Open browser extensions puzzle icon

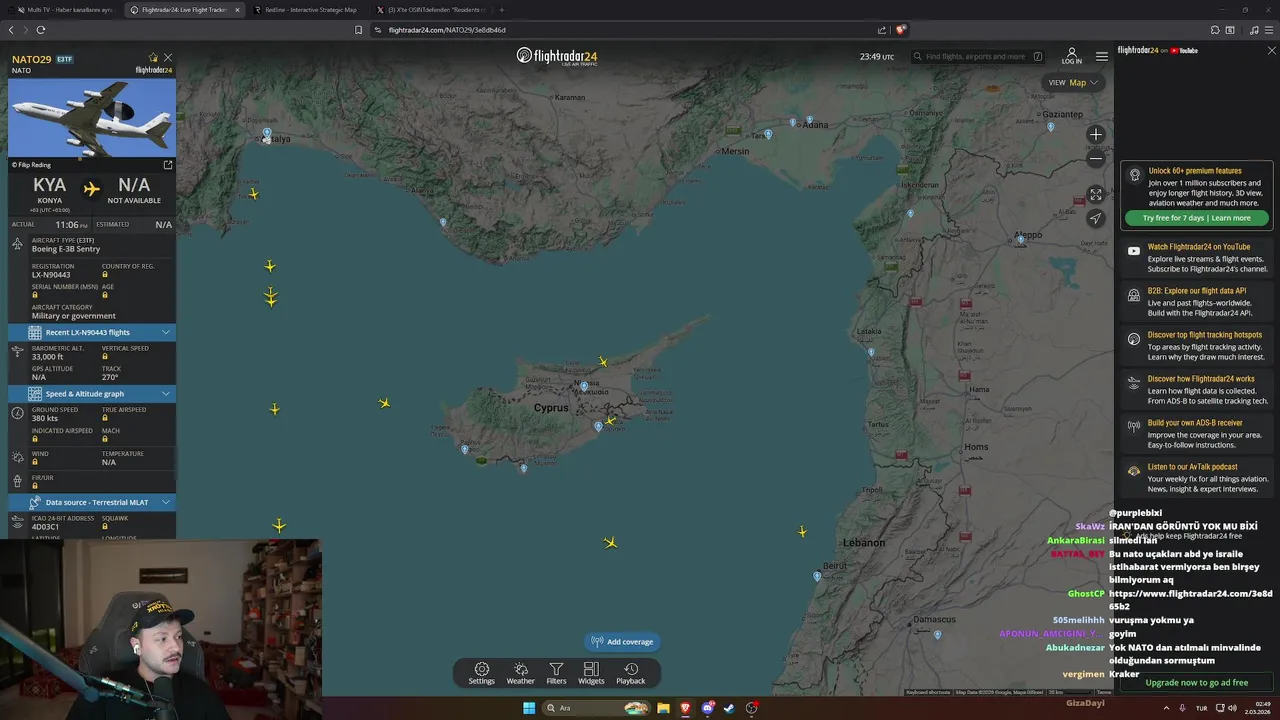coord(1215,30)
